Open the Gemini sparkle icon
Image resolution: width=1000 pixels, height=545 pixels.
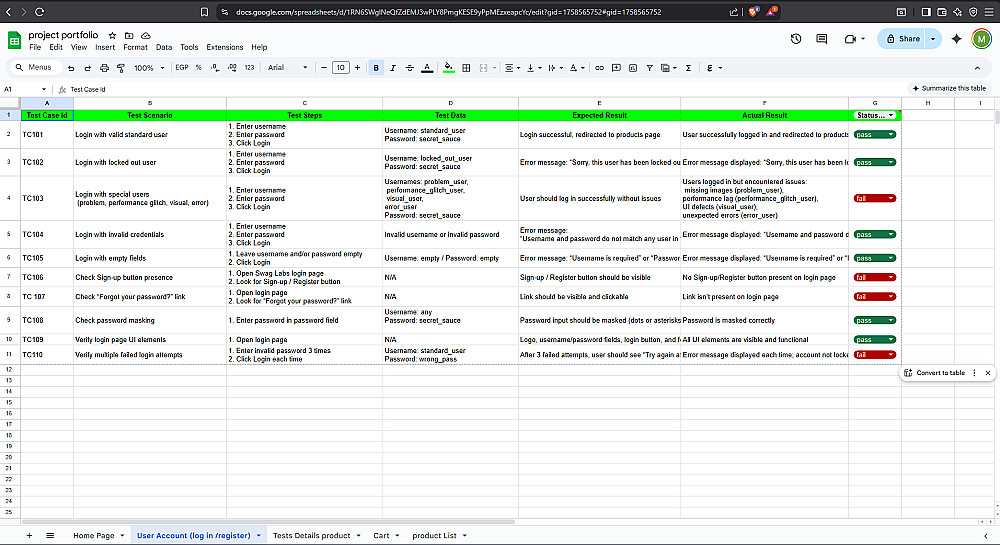956,39
